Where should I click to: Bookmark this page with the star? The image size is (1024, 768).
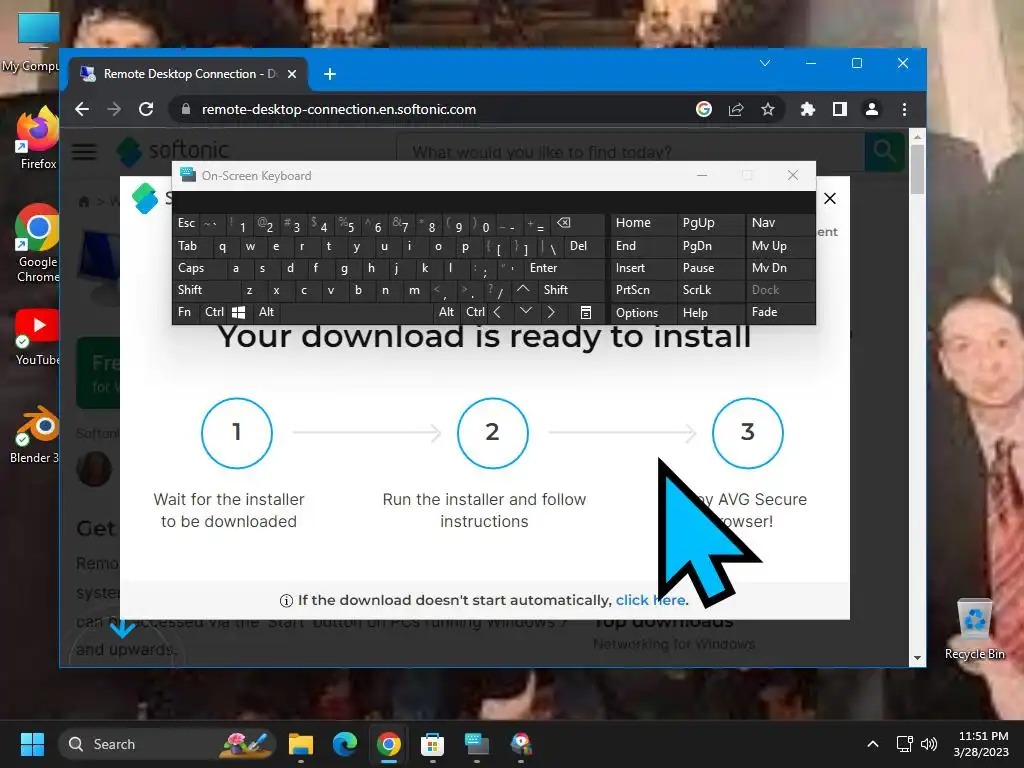(768, 109)
